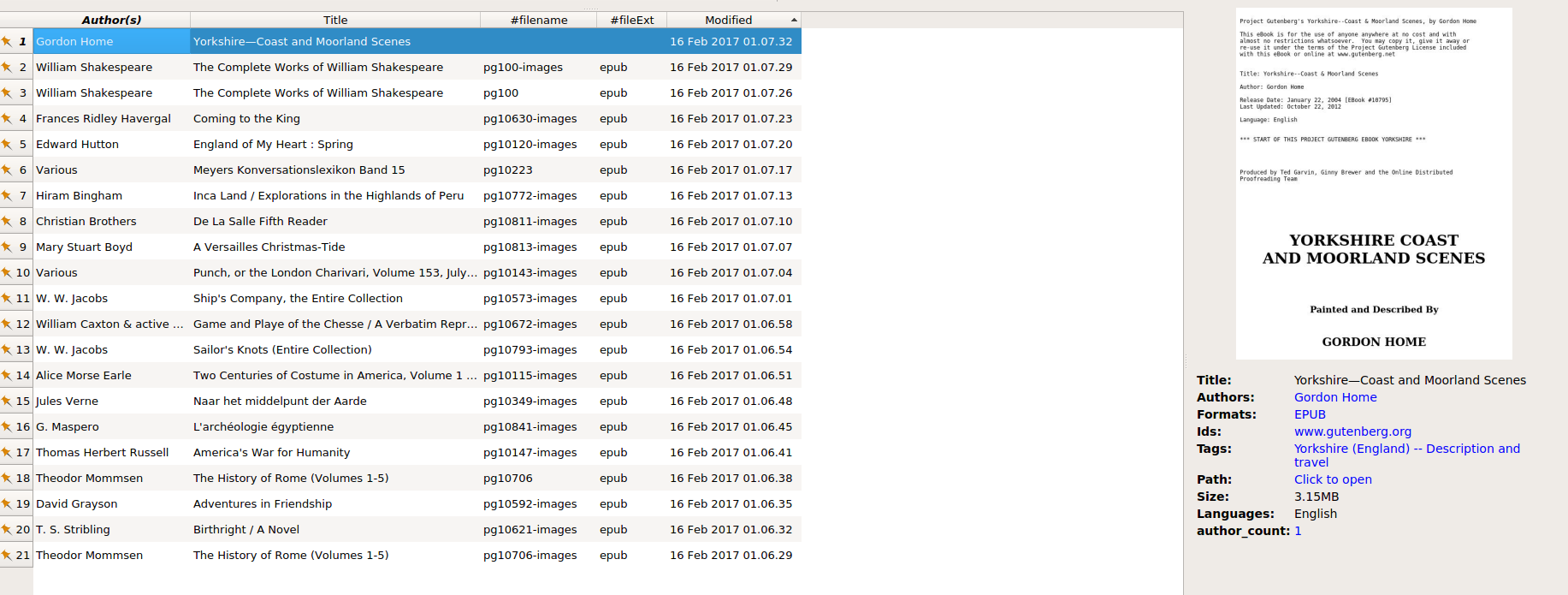Select the pg100-images filename cell
The width and height of the screenshot is (1568, 595).
click(539, 67)
